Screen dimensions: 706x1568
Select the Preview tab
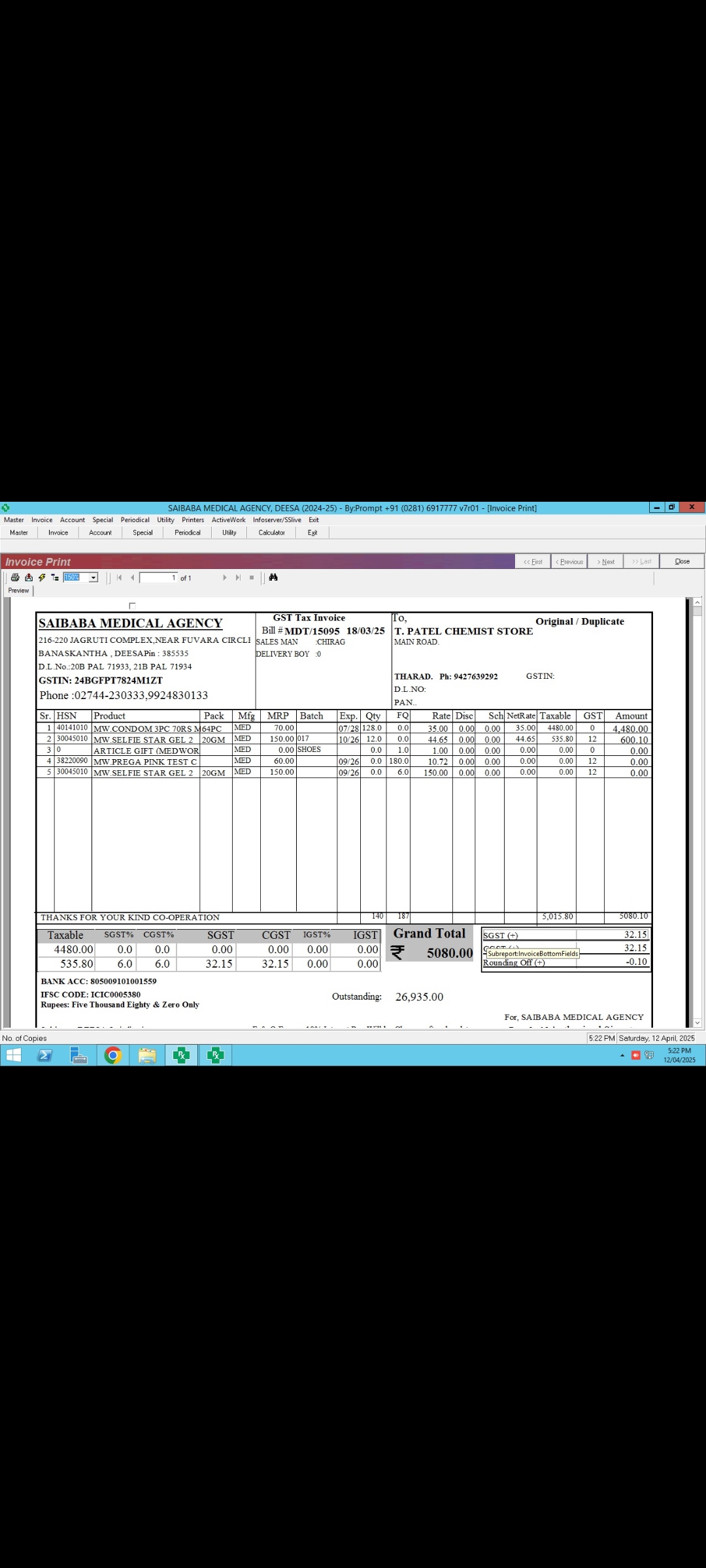pos(18,591)
